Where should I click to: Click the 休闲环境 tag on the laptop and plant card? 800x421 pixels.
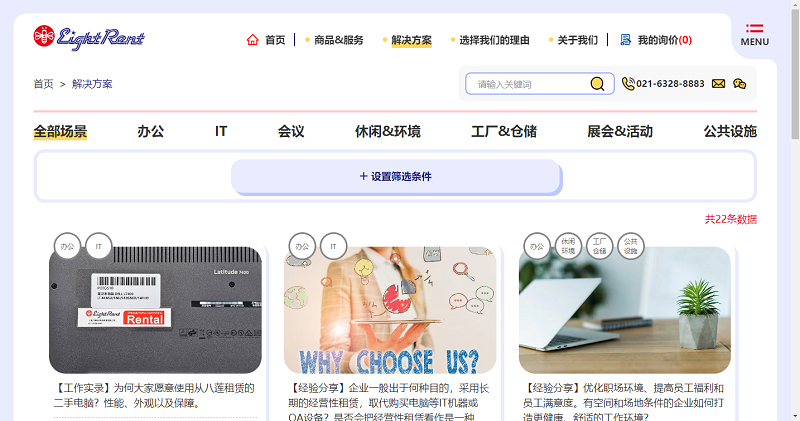(x=568, y=246)
